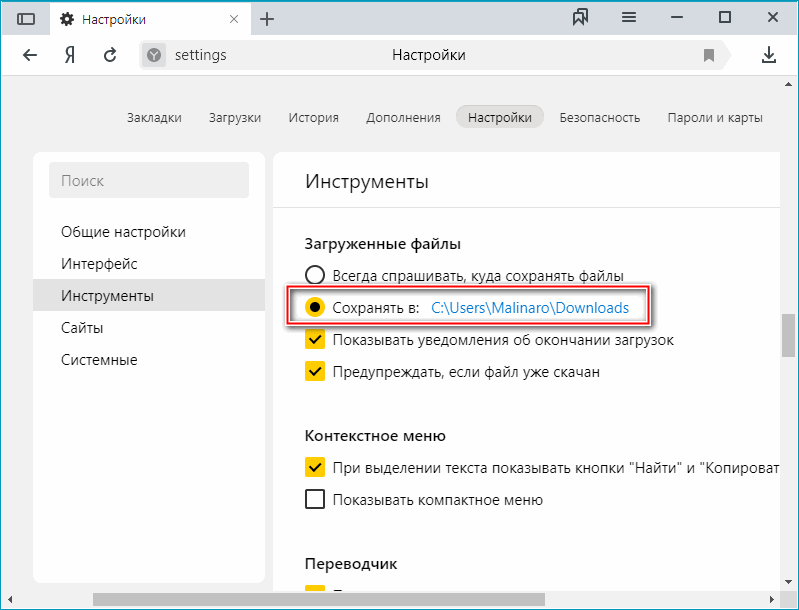
Task: Select Инструменты in sidebar
Action: click(149, 296)
